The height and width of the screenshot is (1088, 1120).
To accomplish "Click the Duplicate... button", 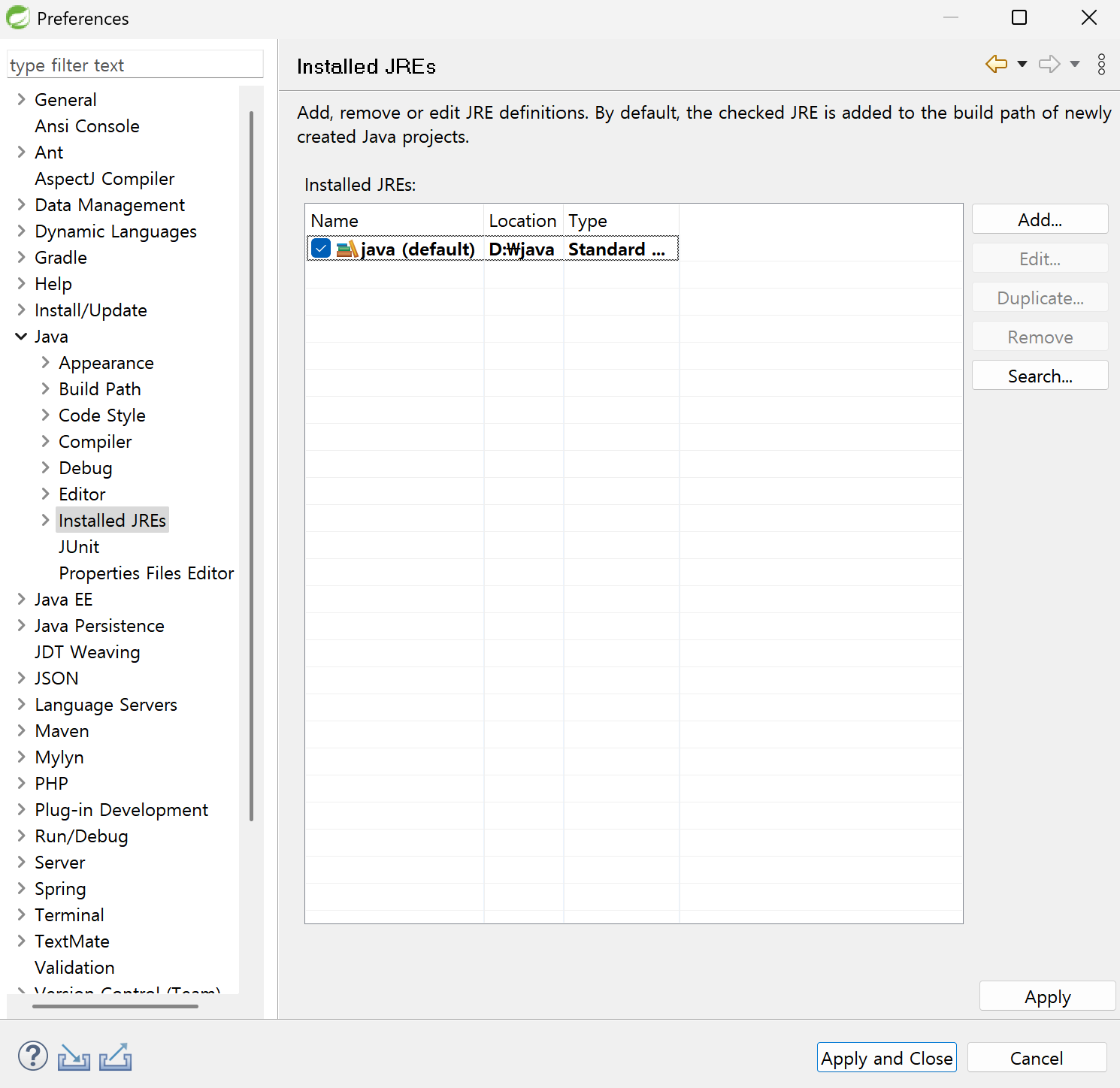I will (1040, 298).
